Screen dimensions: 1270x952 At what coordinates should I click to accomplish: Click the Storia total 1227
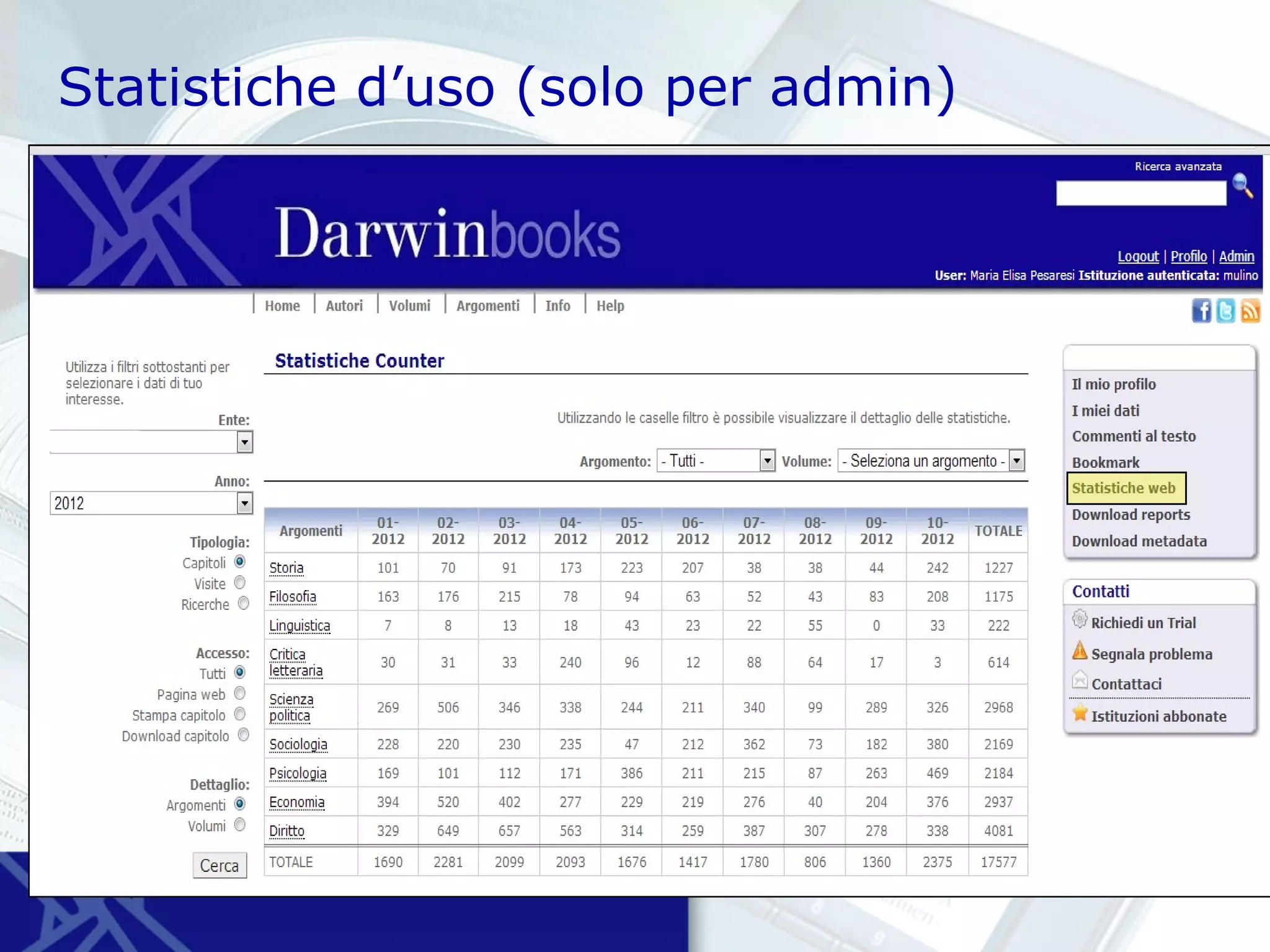[x=998, y=568]
